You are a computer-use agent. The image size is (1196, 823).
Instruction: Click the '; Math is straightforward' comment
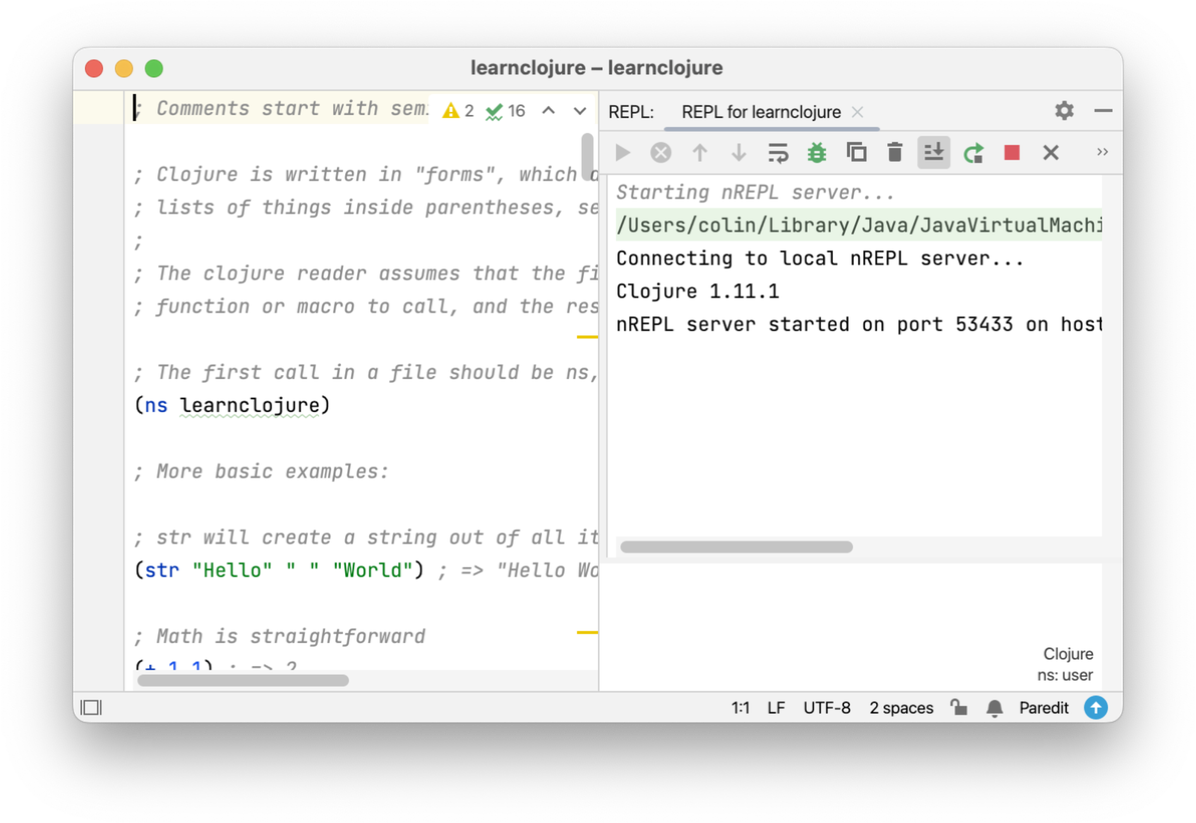[x=279, y=636]
